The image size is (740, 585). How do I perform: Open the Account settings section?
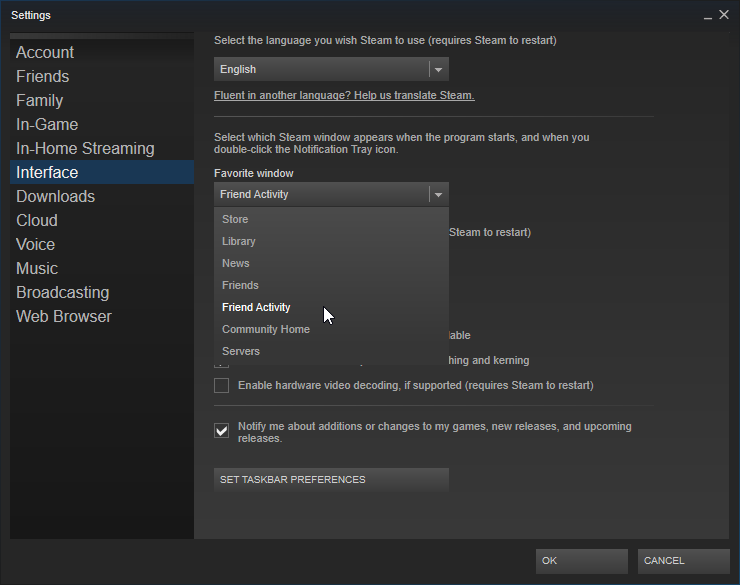tap(102, 52)
